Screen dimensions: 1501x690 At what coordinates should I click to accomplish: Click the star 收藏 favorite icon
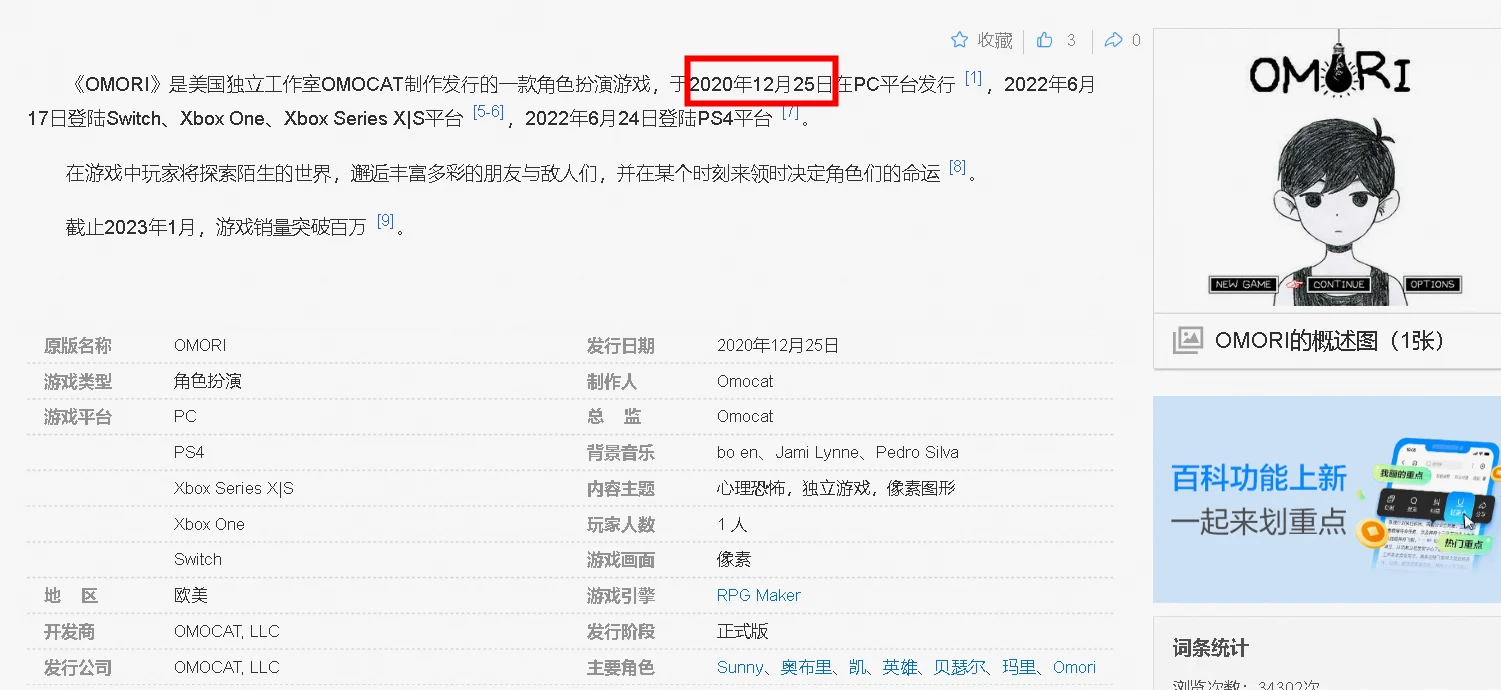click(960, 40)
